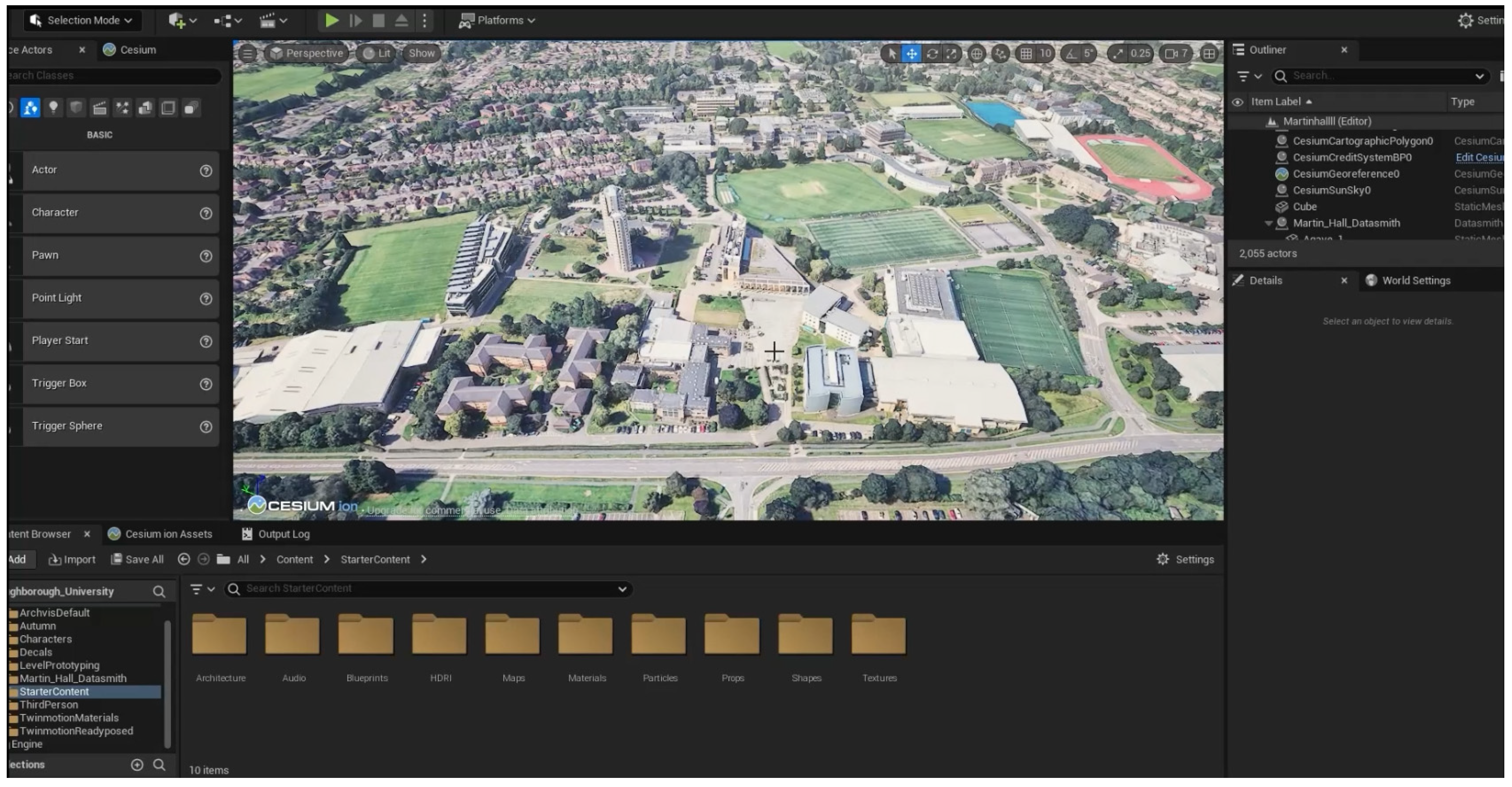The height and width of the screenshot is (787, 1512).
Task: Click the Cinematics toolbar icon
Action: pos(273,21)
